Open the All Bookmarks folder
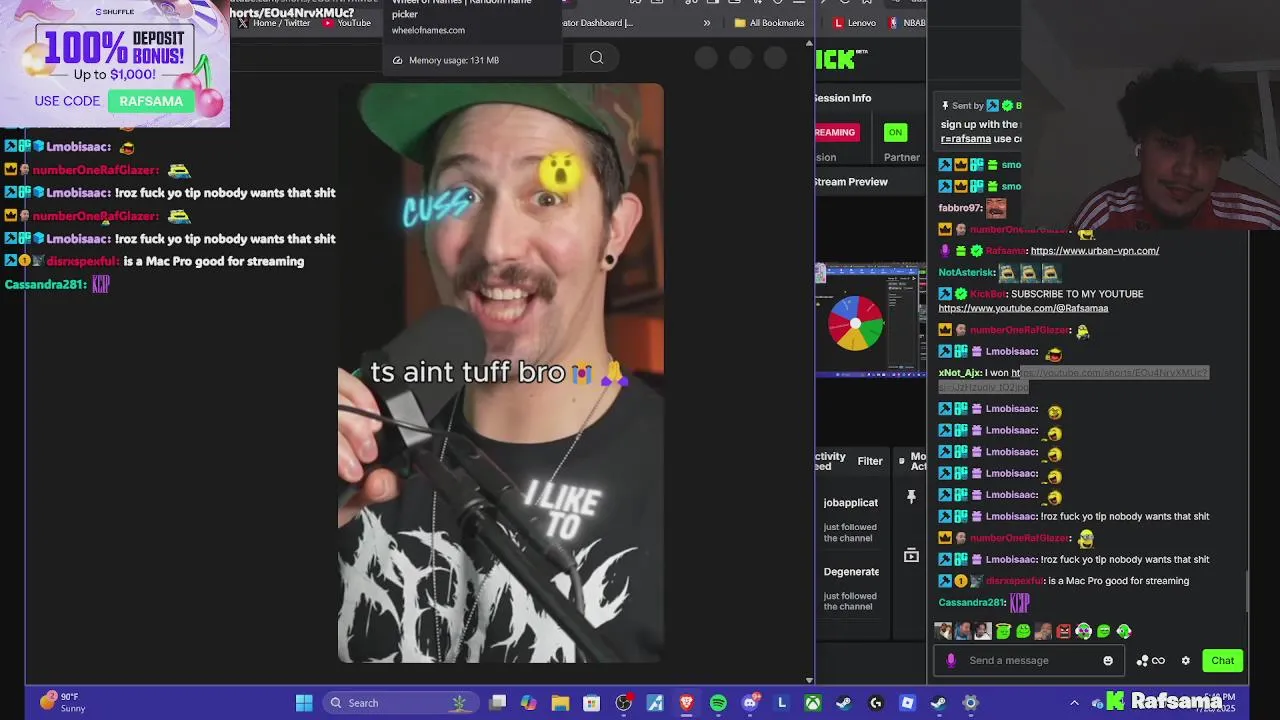Image resolution: width=1280 pixels, height=720 pixels. coord(769,23)
